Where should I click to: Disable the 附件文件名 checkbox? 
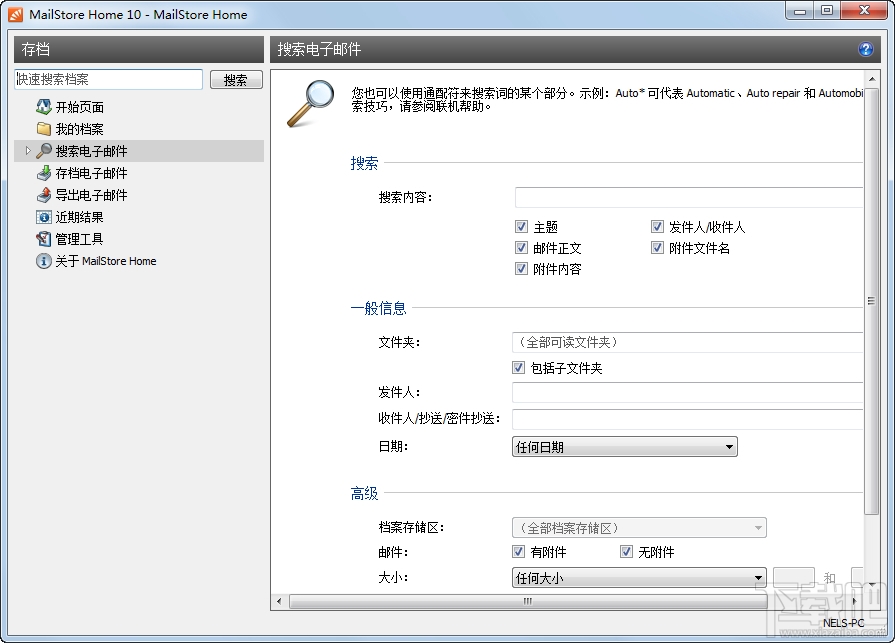(657, 247)
